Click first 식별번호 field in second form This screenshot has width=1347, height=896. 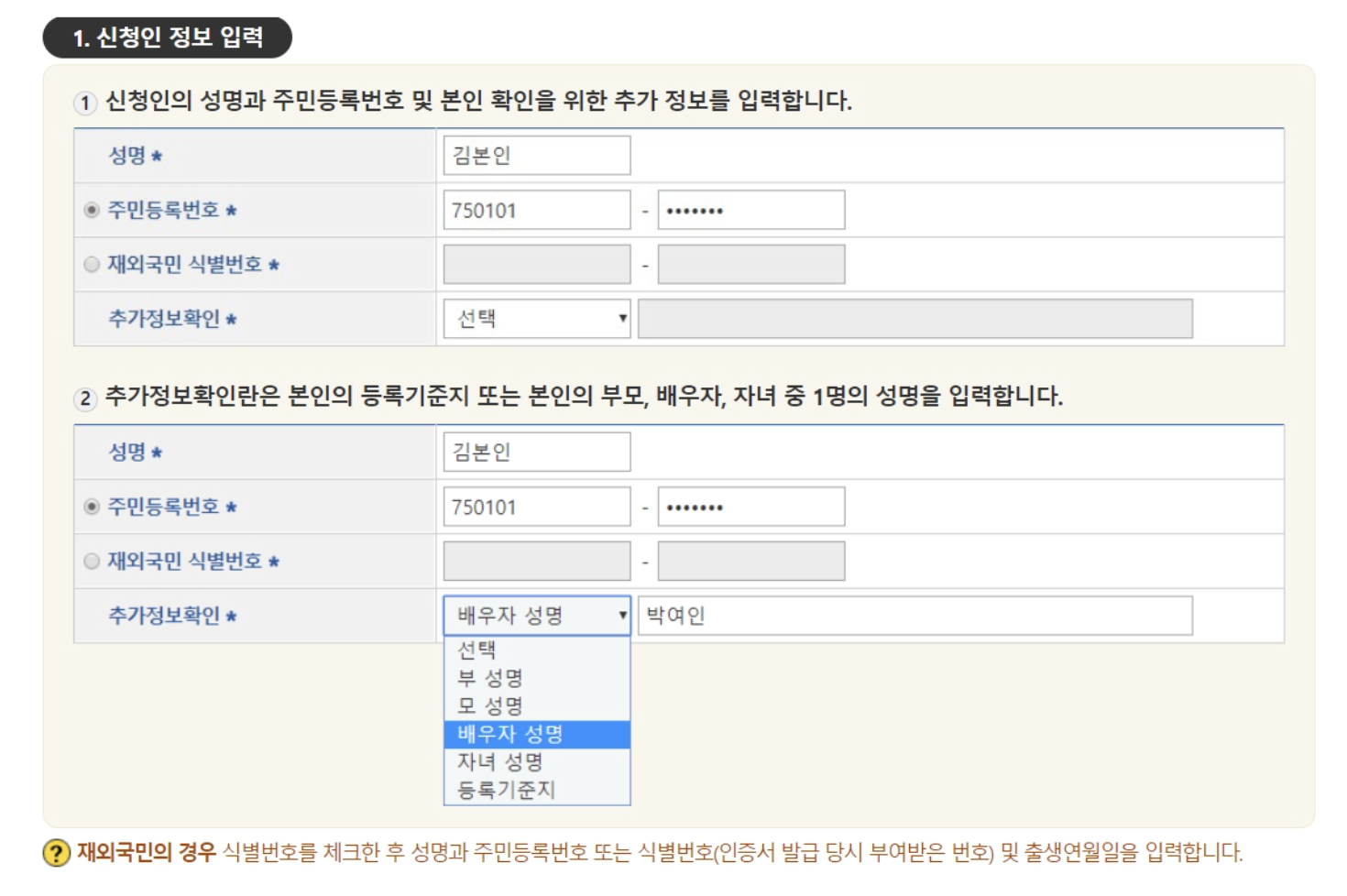click(x=537, y=561)
